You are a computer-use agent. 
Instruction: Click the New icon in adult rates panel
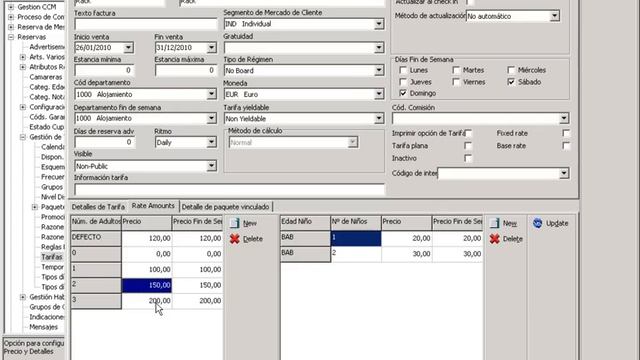coord(235,223)
